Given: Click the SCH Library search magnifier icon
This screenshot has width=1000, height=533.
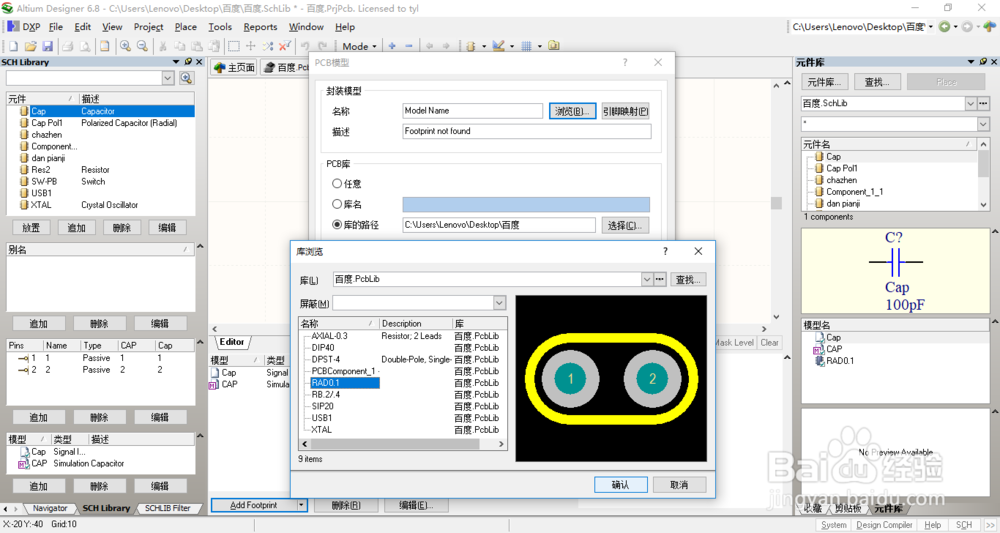Looking at the screenshot, I should (186, 78).
